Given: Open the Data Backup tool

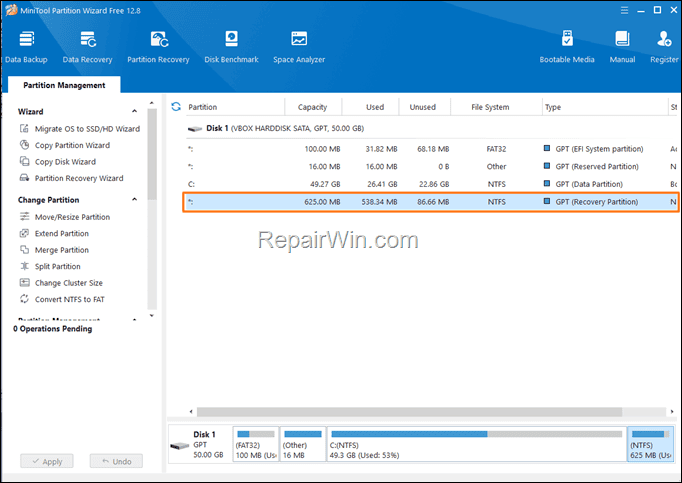Looking at the screenshot, I should click(x=26, y=47).
